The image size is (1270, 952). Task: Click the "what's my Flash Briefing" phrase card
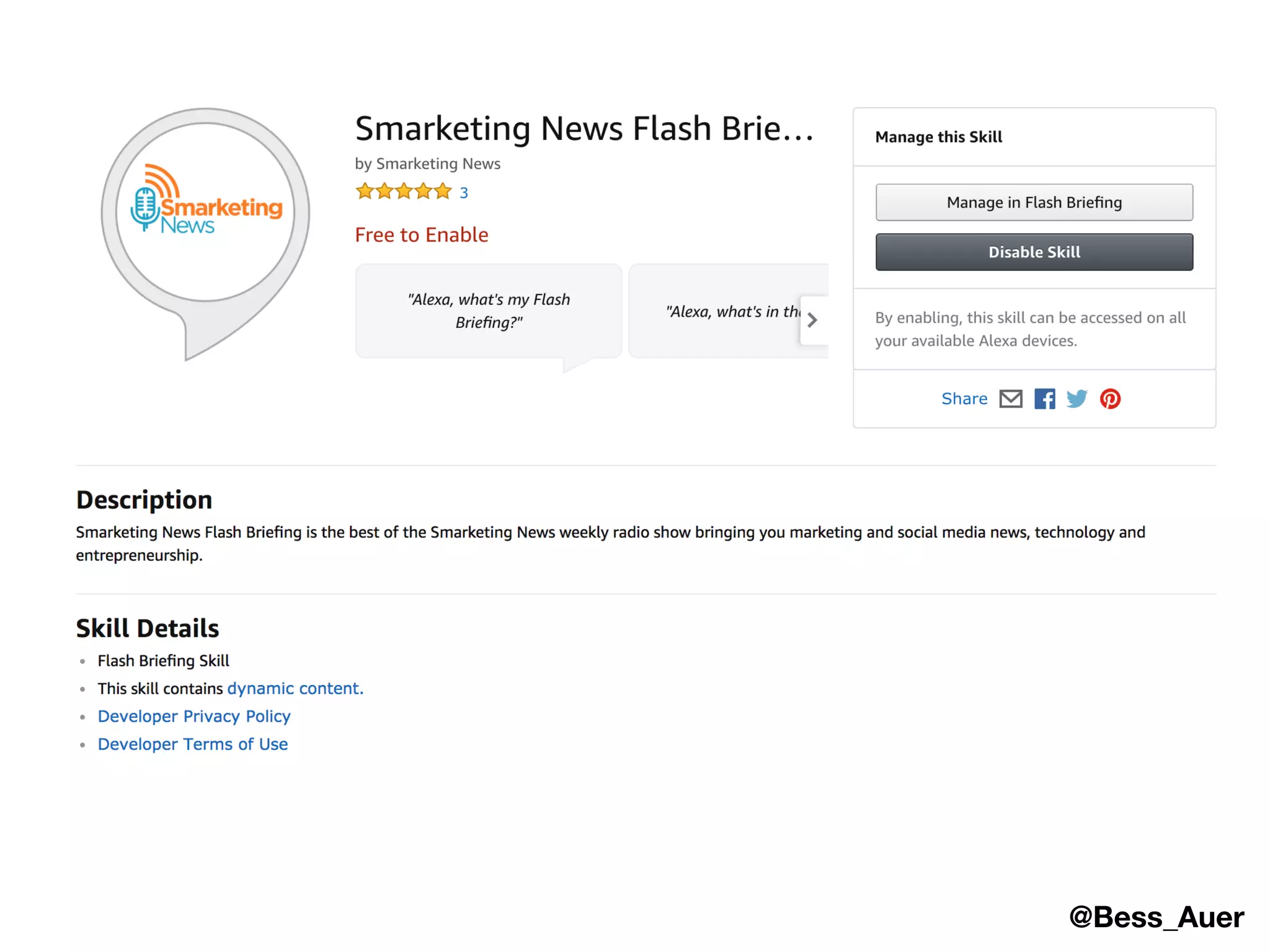pos(489,311)
